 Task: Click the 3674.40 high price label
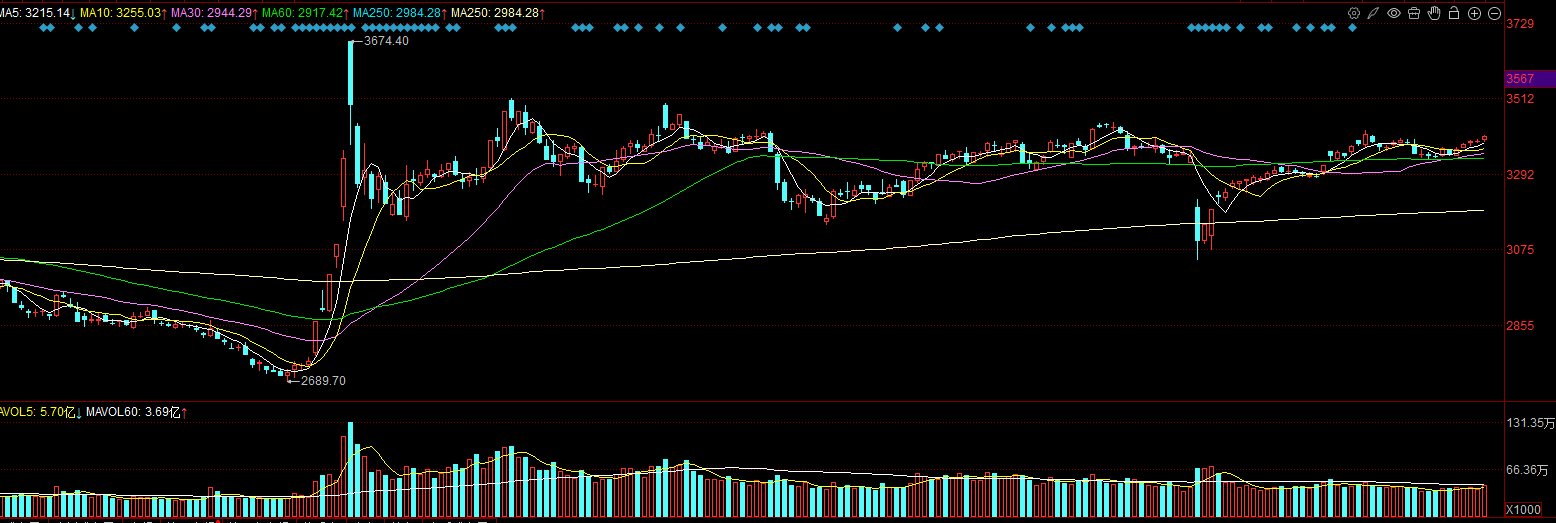[386, 41]
